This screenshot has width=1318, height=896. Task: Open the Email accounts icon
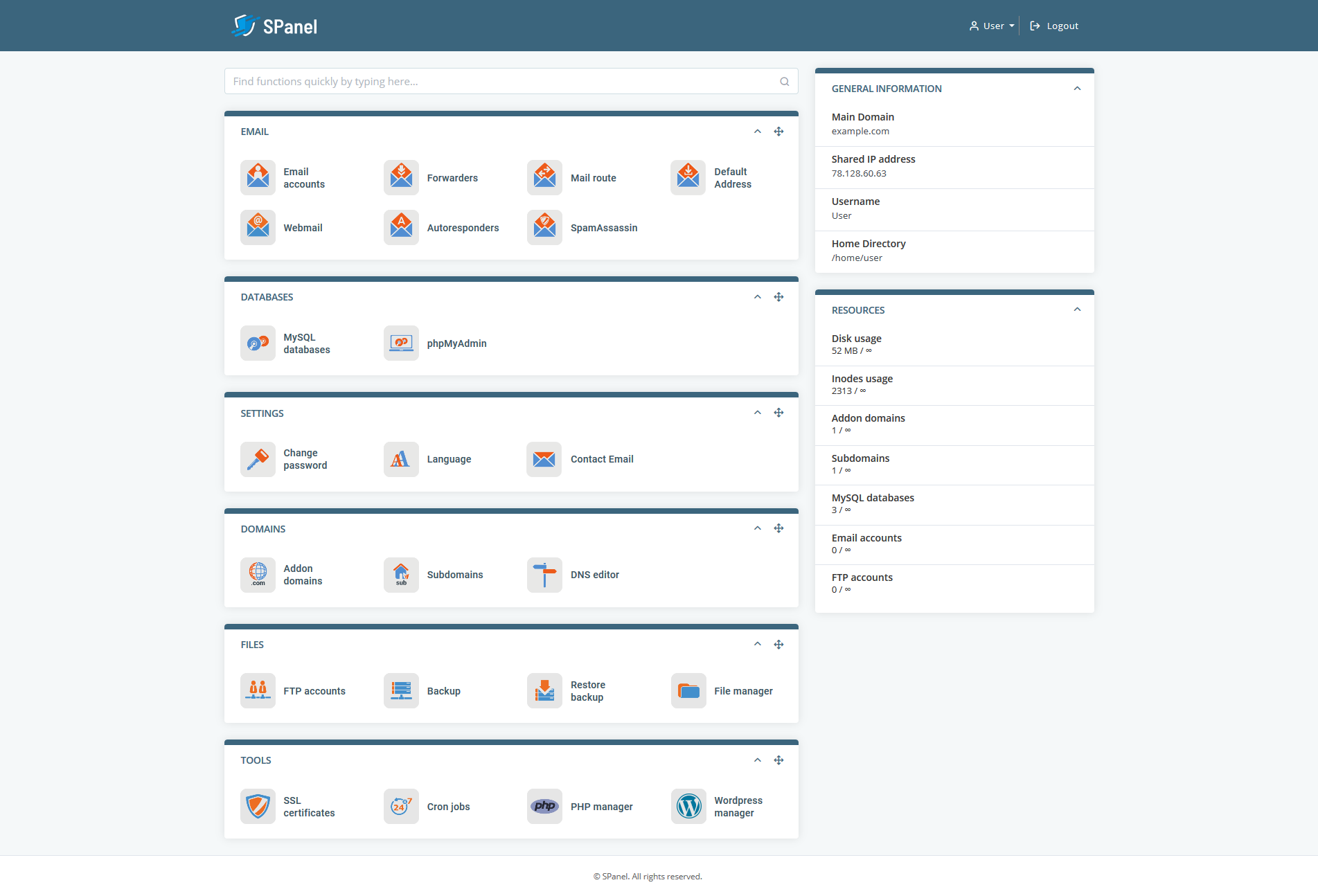(x=258, y=178)
